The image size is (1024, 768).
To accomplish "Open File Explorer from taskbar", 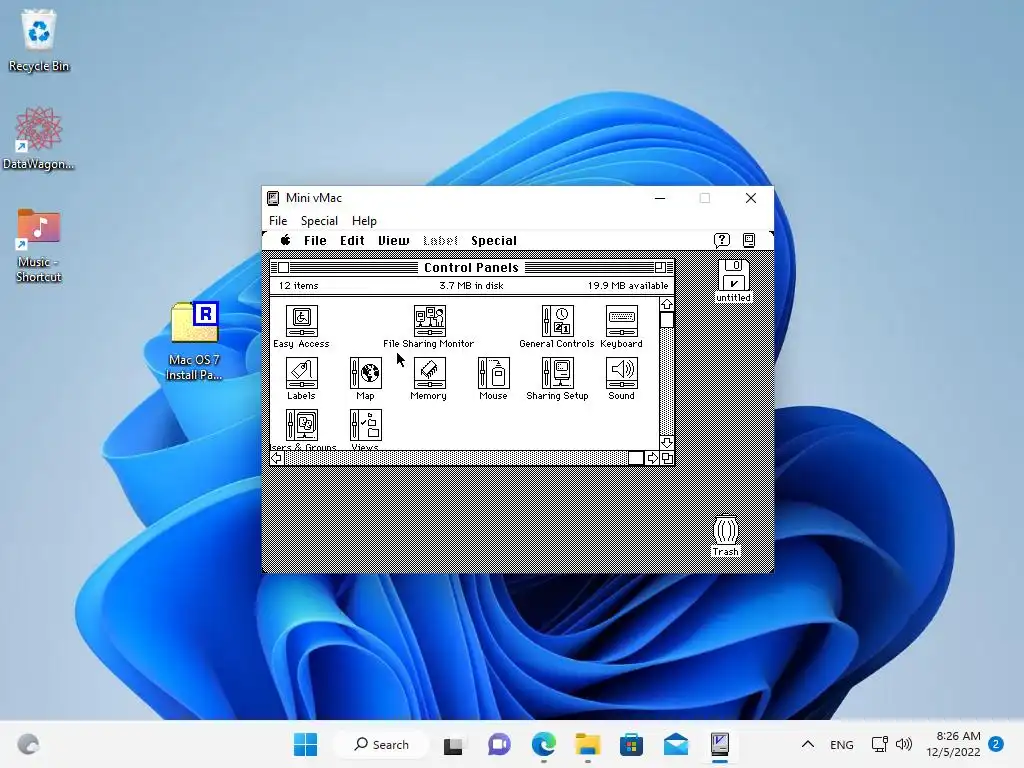I will [588, 744].
